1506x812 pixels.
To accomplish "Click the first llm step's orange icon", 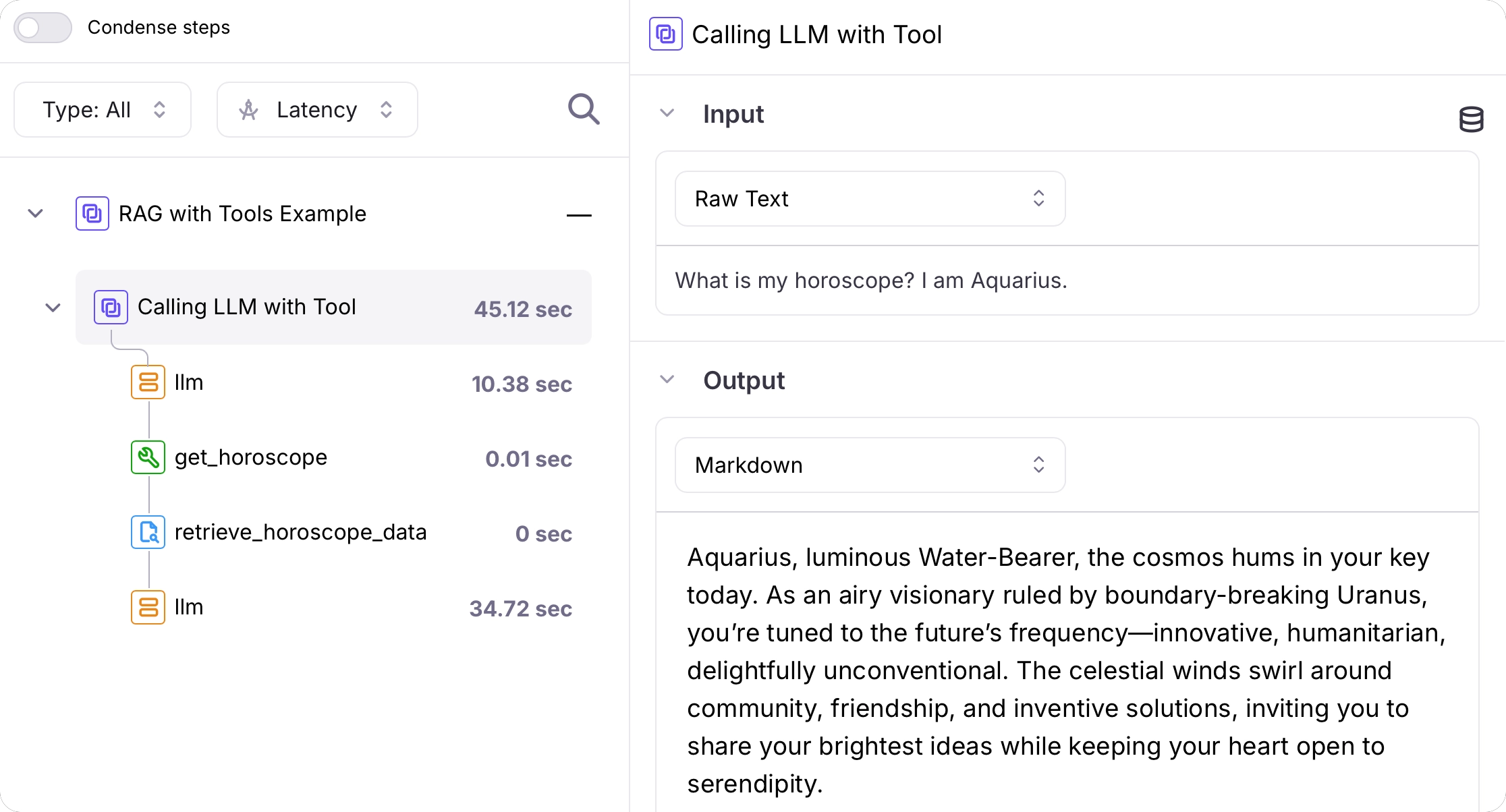I will [148, 382].
